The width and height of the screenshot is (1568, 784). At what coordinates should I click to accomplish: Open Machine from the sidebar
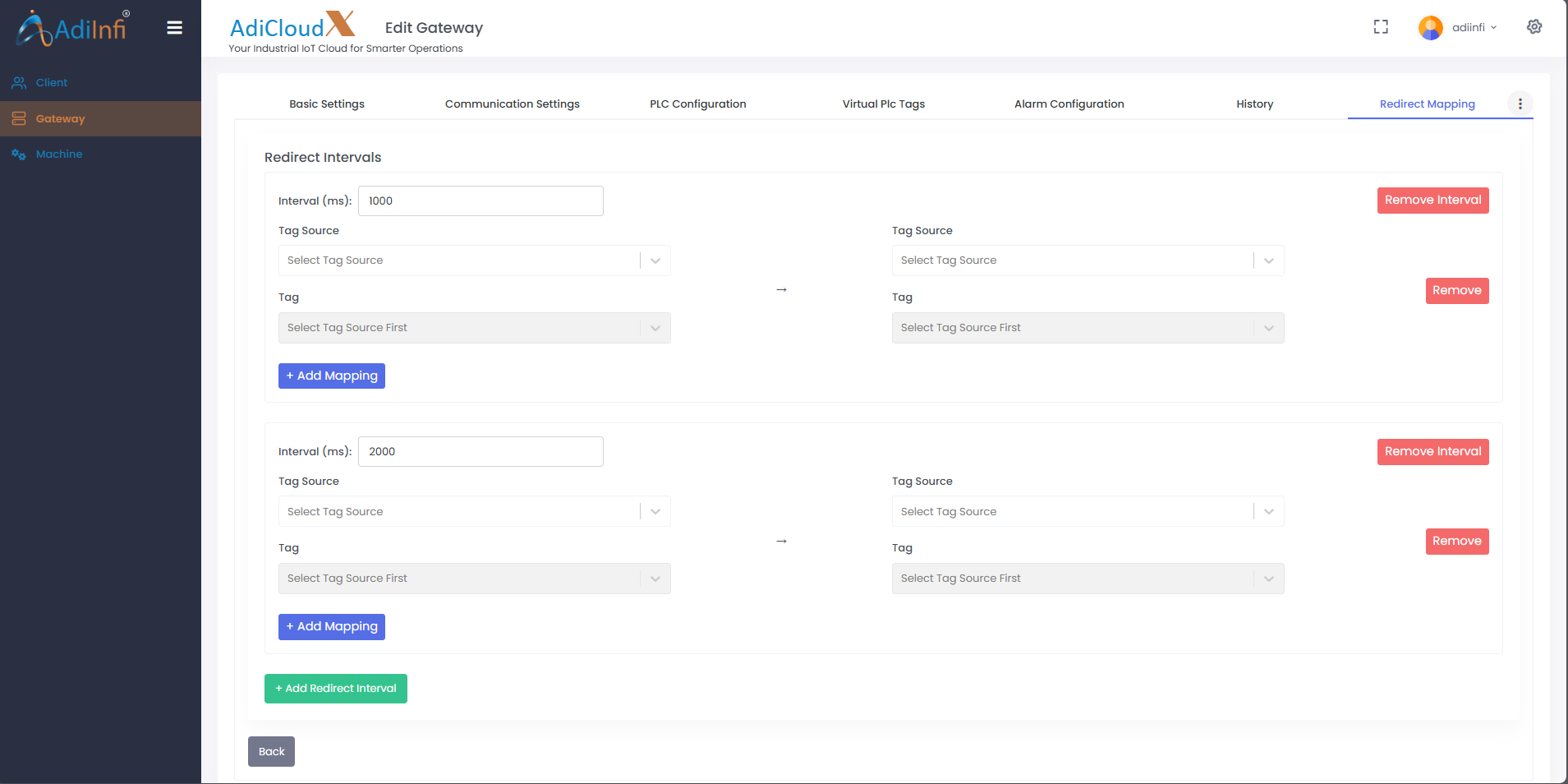[x=58, y=154]
